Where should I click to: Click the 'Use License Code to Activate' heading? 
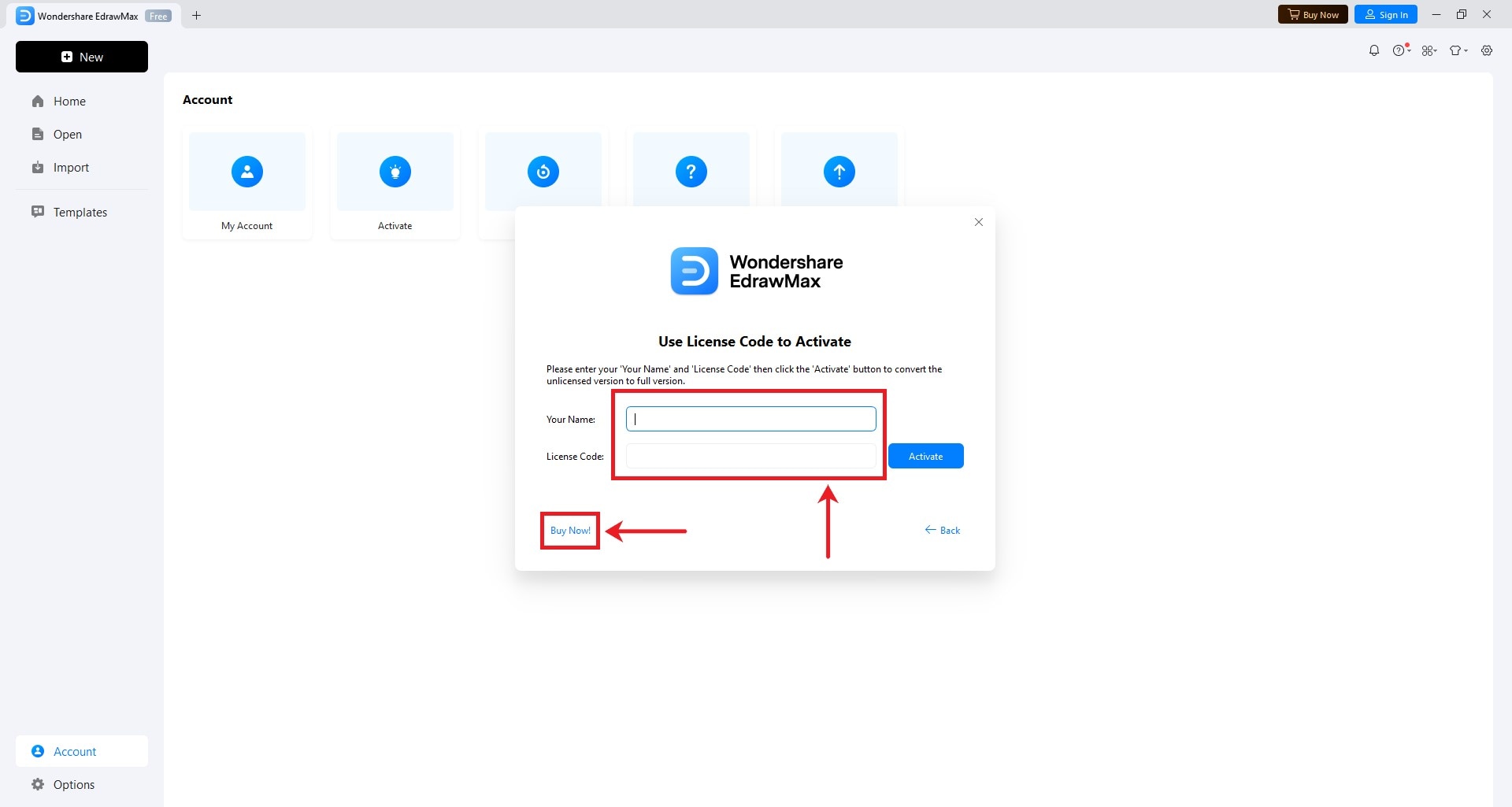click(755, 342)
